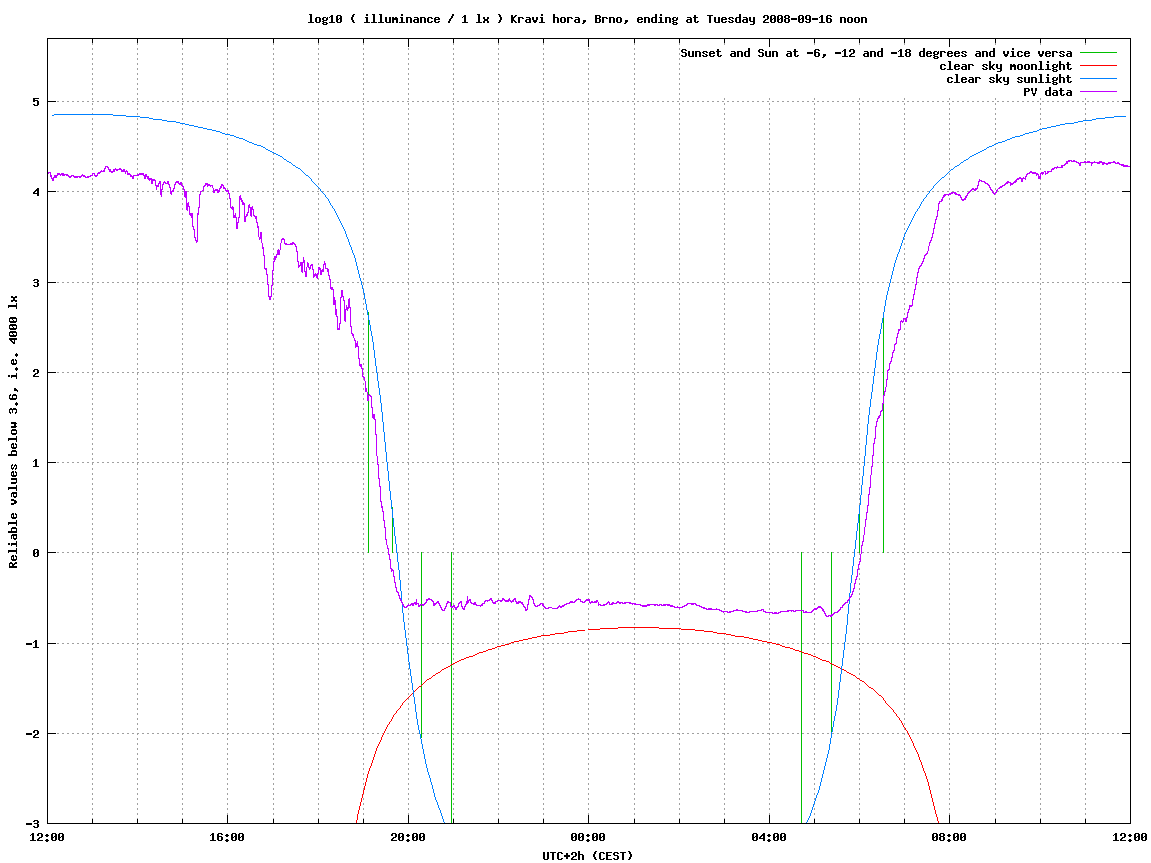Click the legend entry beginning 'Sunset and Sun'
Viewport: 1151px width, 863px height.
point(876,53)
